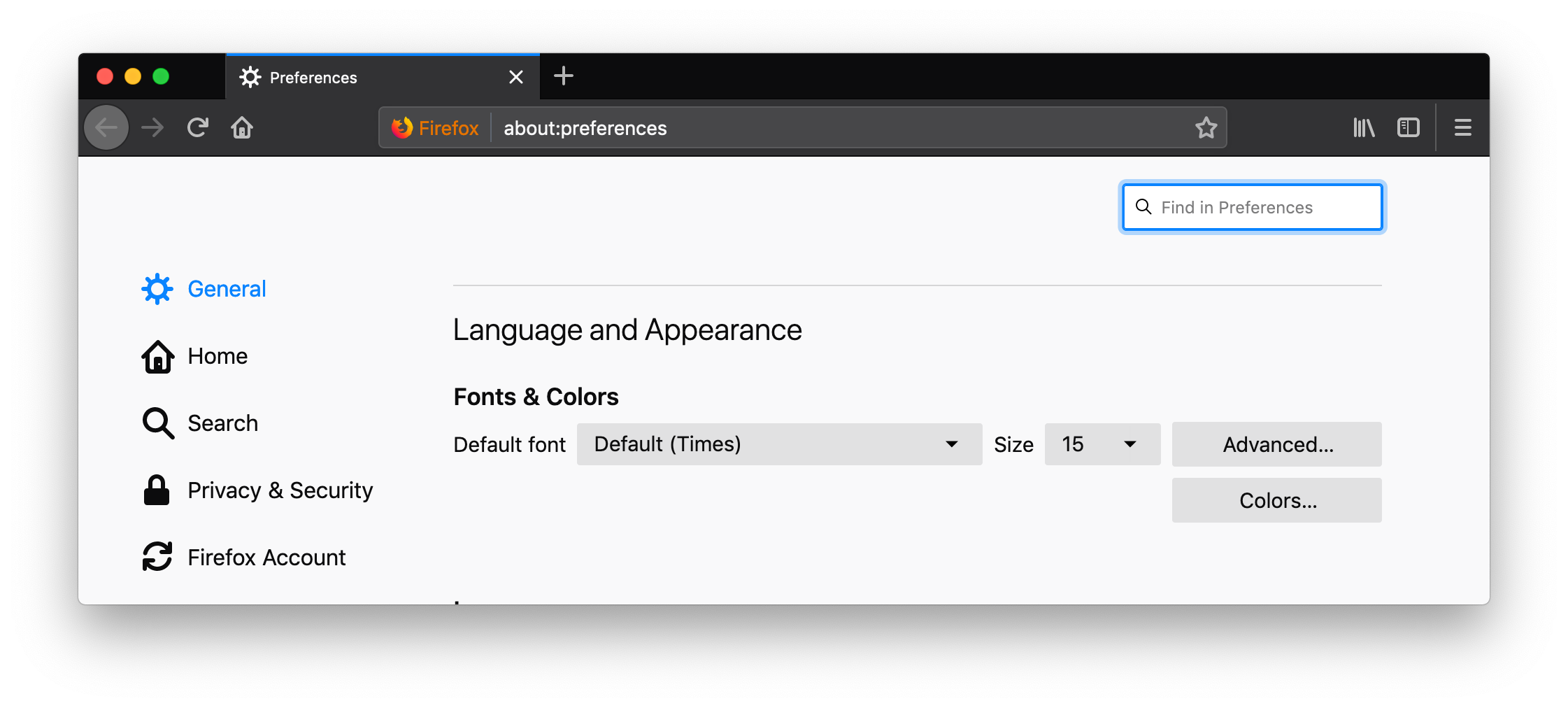
Task: Close the Preferences tab
Action: pyautogui.click(x=516, y=77)
